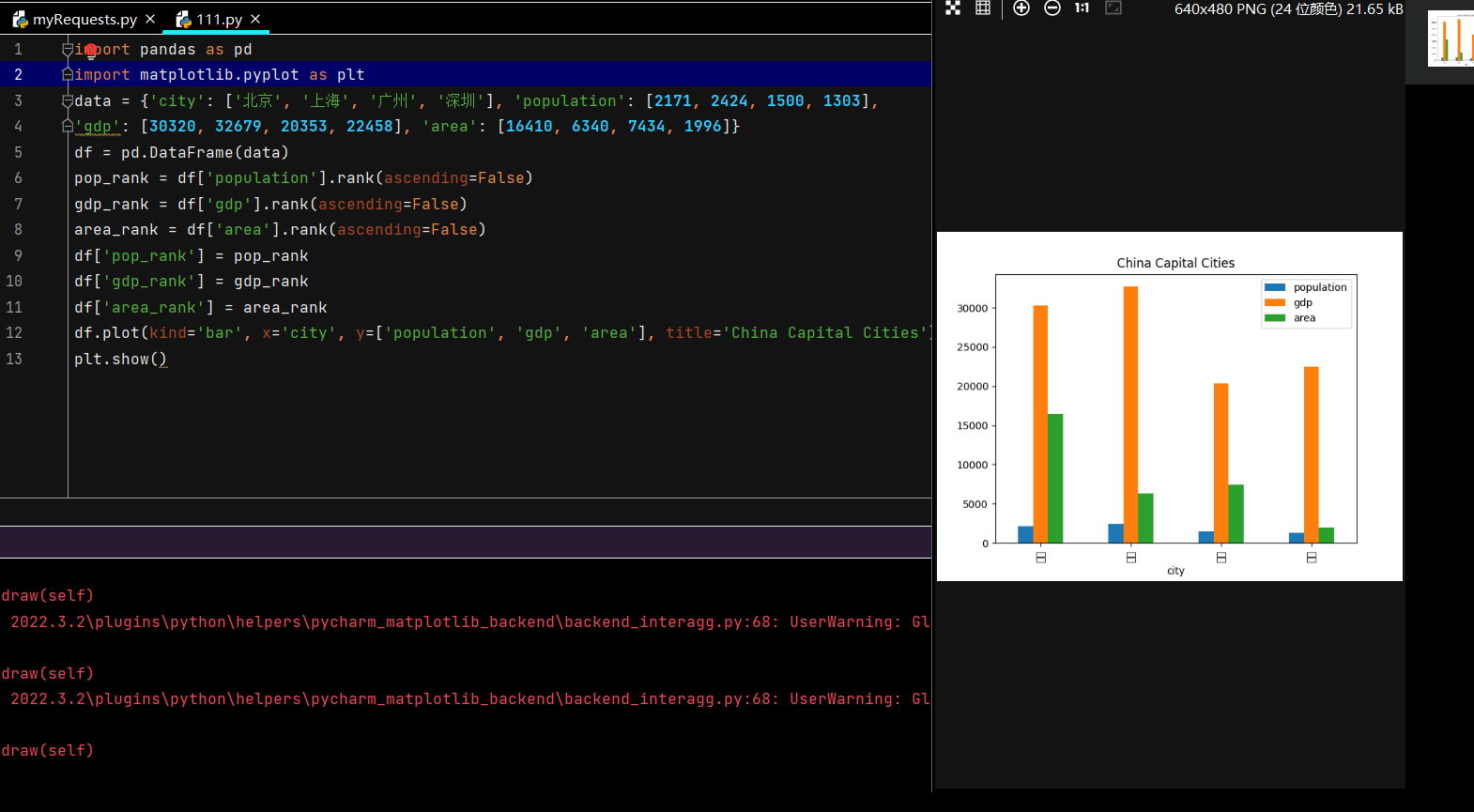
Task: Switch to the myRequests.py tab
Action: [84, 19]
